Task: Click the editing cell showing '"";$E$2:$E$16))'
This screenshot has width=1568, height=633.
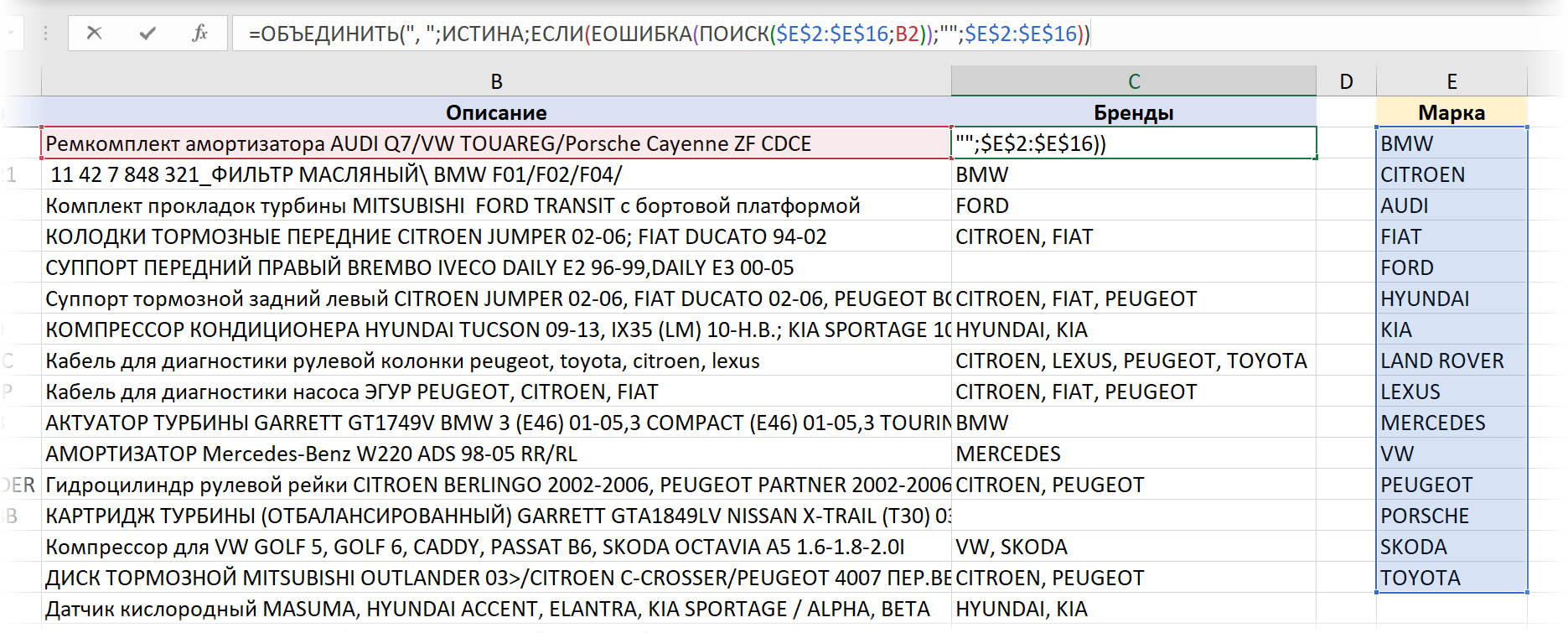Action: (1134, 143)
